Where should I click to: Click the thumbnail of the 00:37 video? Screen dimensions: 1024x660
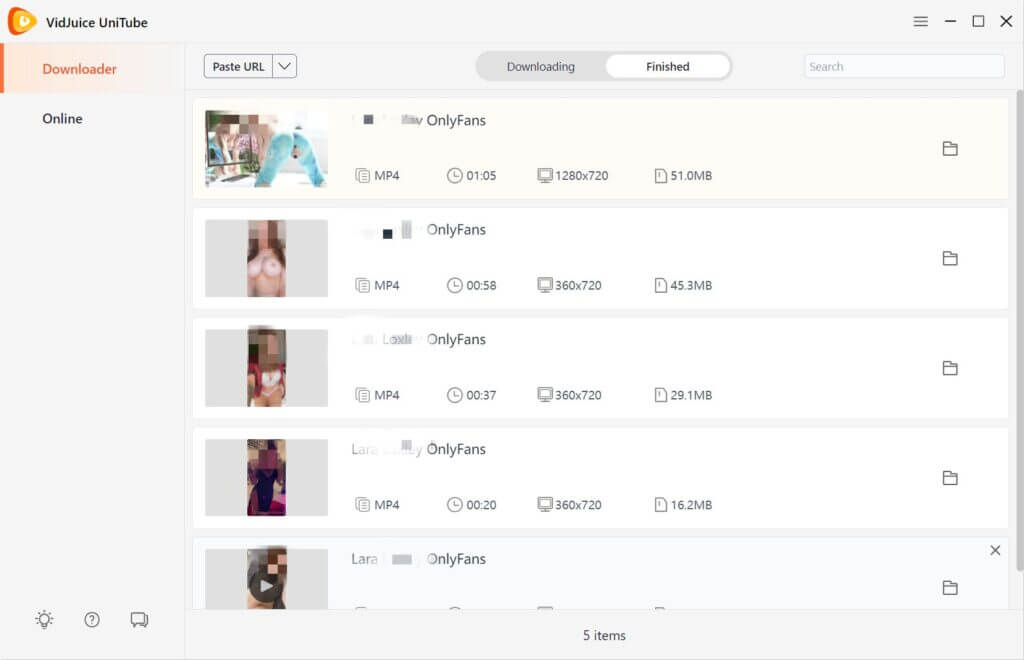tap(266, 368)
